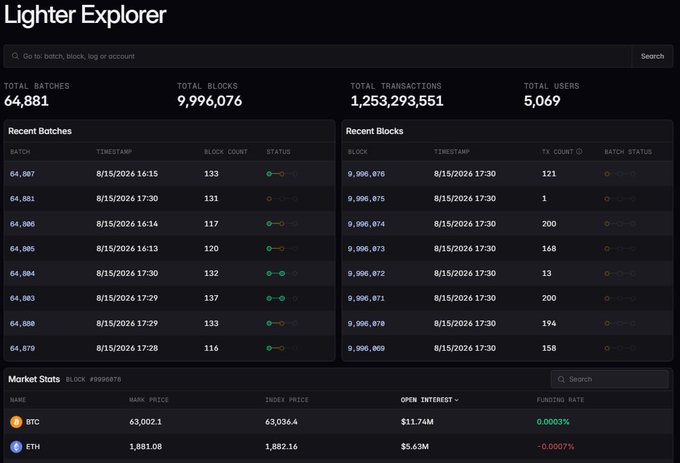
Task: Open batch 64,879
Action: pyautogui.click(x=22, y=348)
